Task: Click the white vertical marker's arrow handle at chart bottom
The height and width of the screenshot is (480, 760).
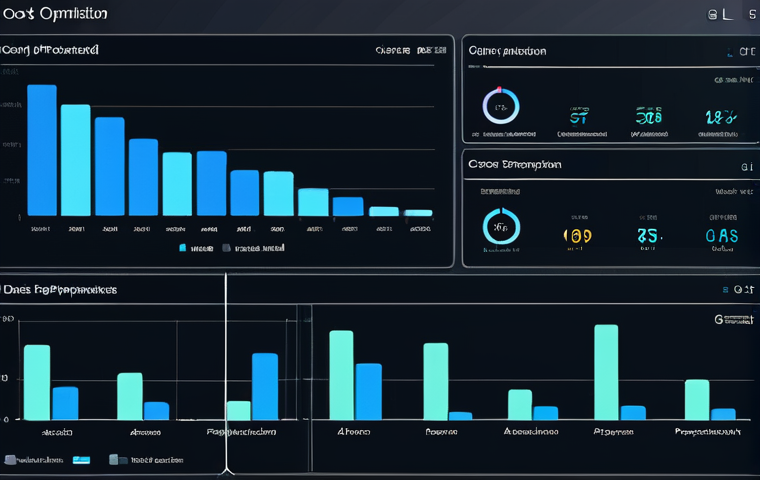Action: click(x=226, y=470)
